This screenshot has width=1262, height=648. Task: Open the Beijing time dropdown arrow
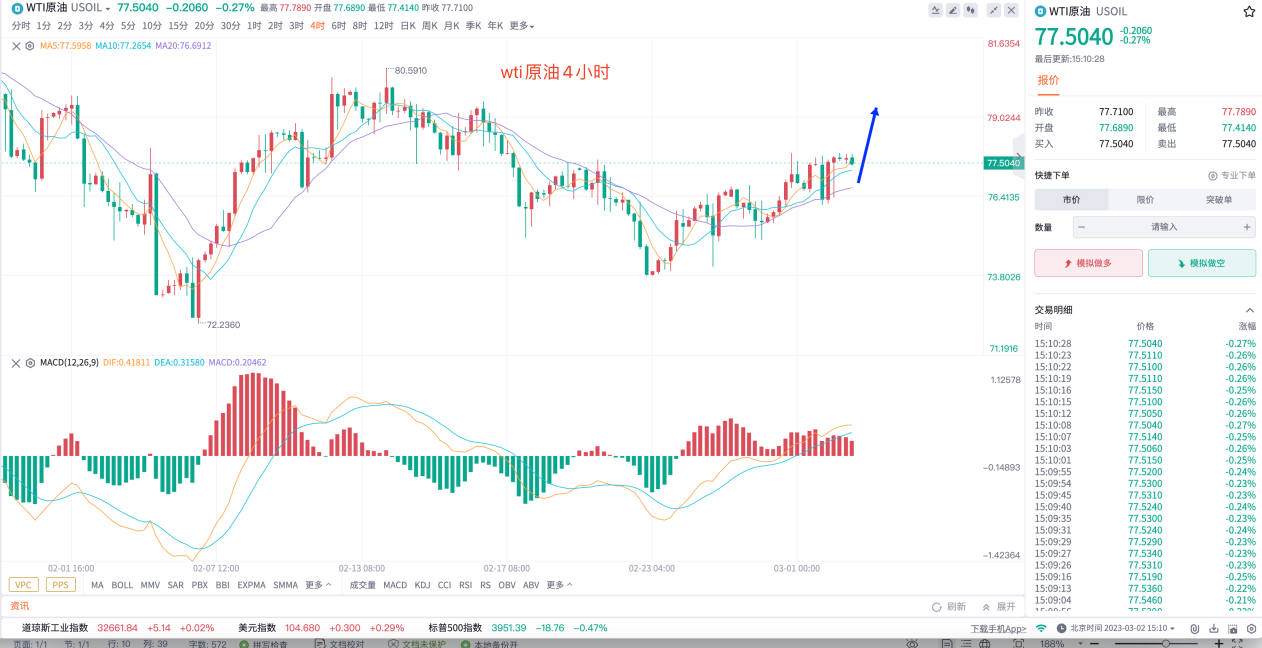pyautogui.click(x=1174, y=628)
